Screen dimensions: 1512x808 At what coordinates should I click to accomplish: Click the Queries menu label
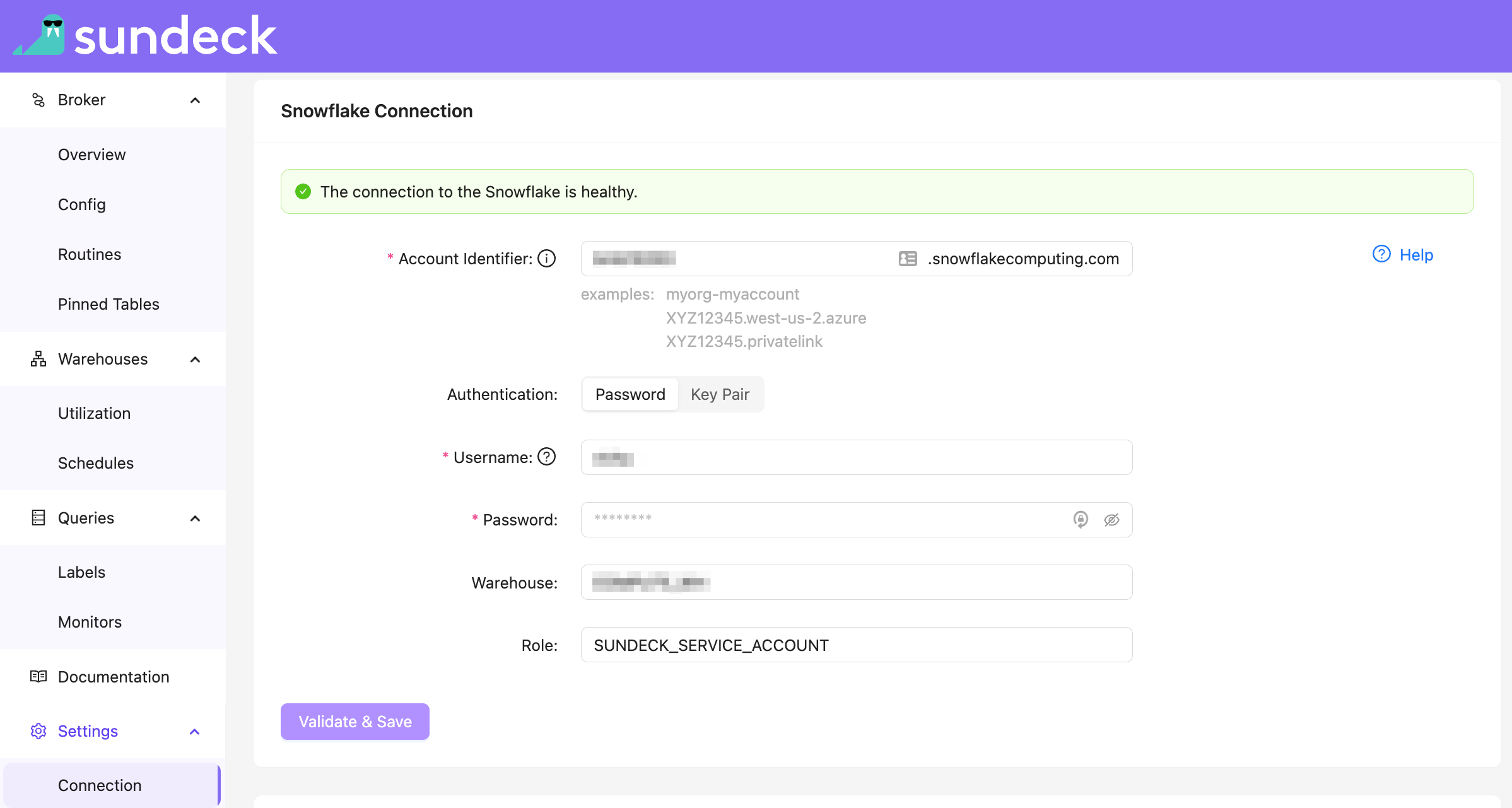click(x=86, y=518)
